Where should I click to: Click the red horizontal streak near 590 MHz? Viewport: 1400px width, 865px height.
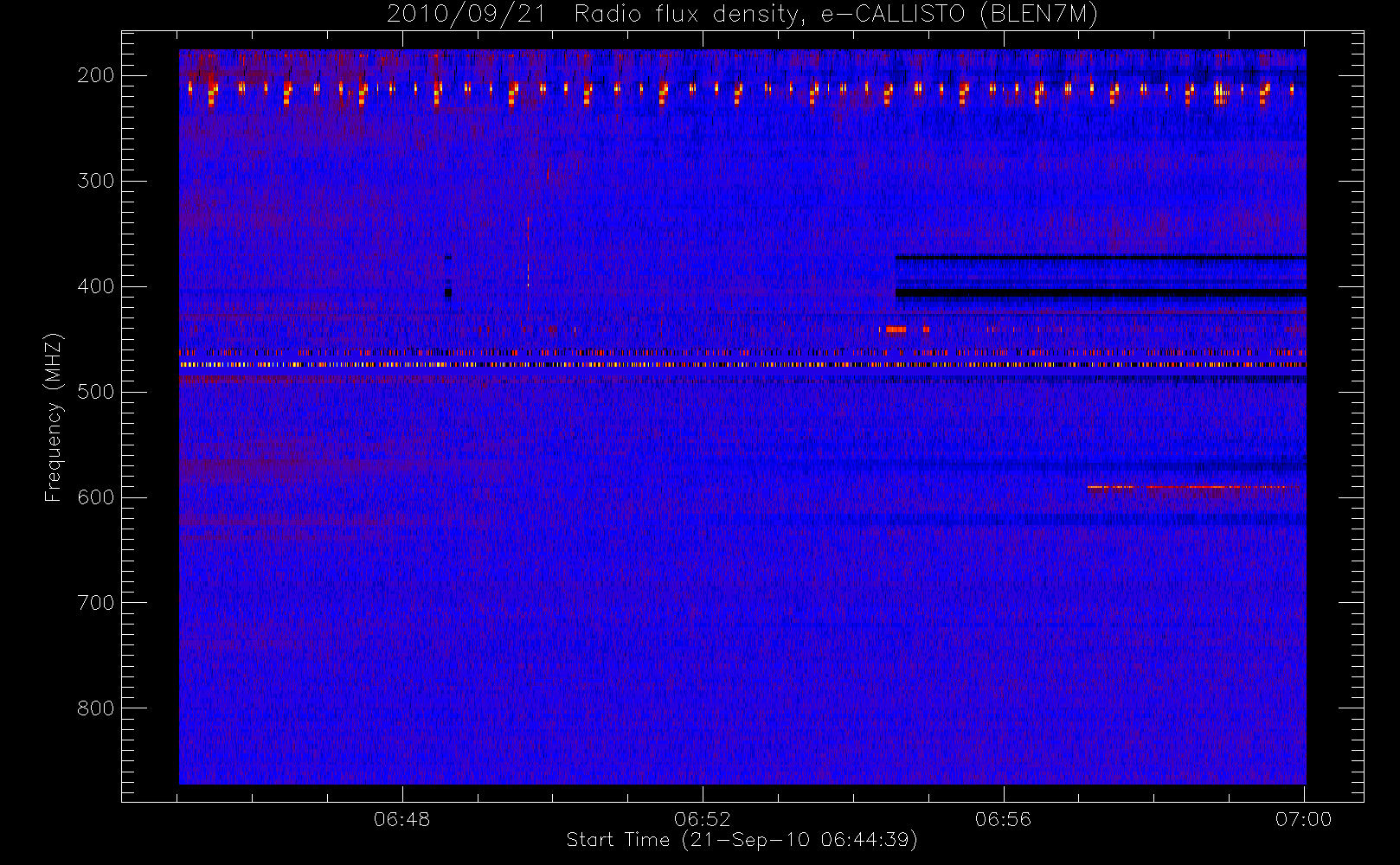1190,487
